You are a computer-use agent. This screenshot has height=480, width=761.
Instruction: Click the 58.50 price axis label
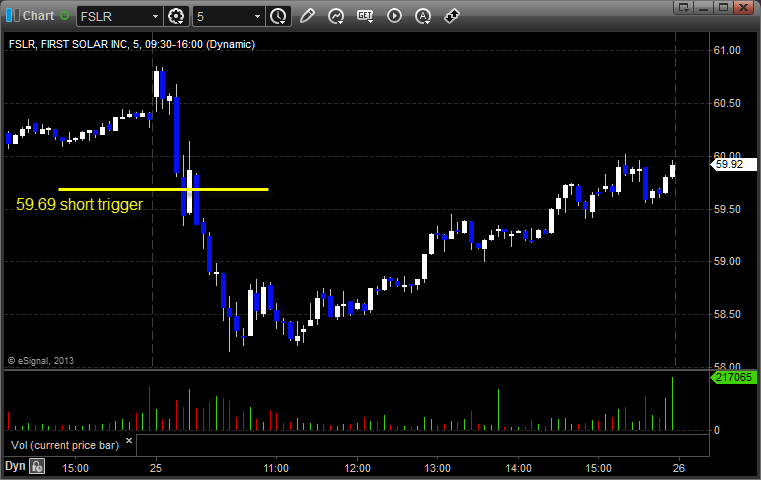pos(727,314)
